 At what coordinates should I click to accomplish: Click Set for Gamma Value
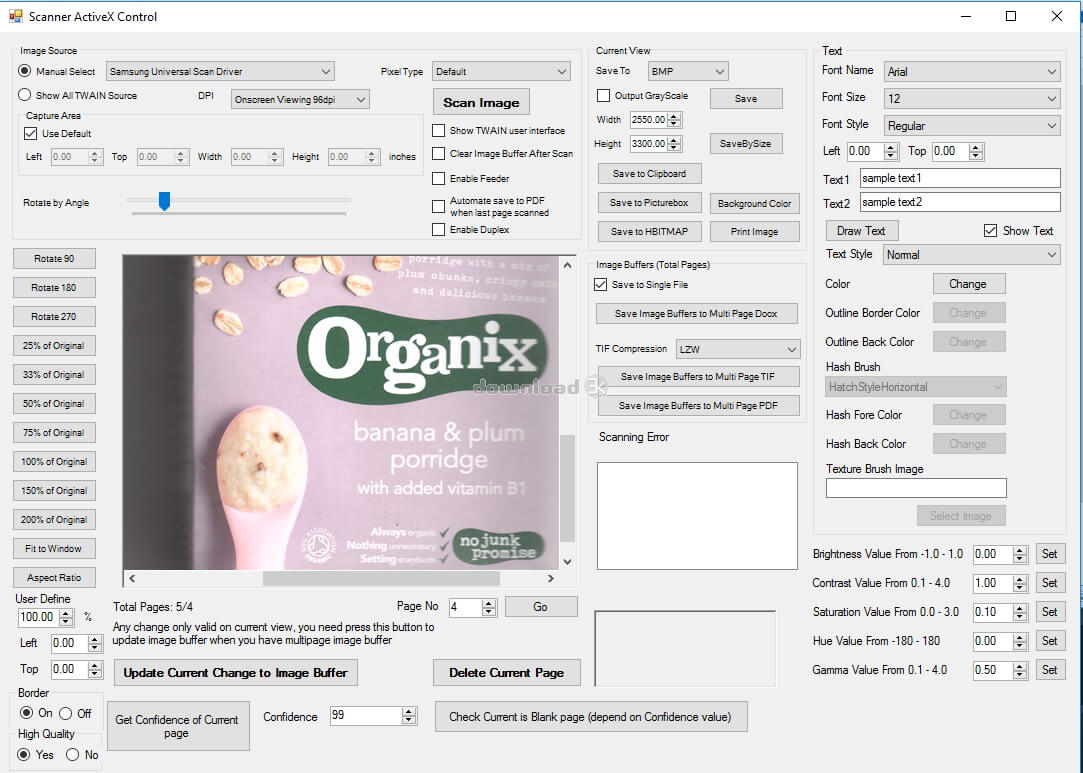coord(1050,670)
